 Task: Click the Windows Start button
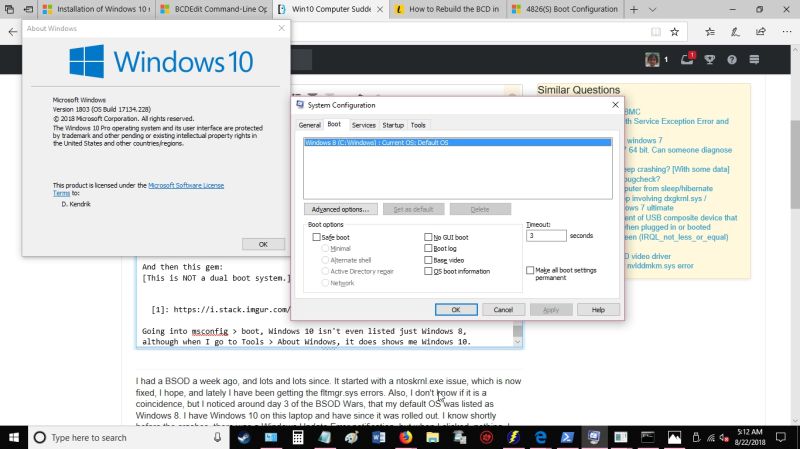pos(14,437)
